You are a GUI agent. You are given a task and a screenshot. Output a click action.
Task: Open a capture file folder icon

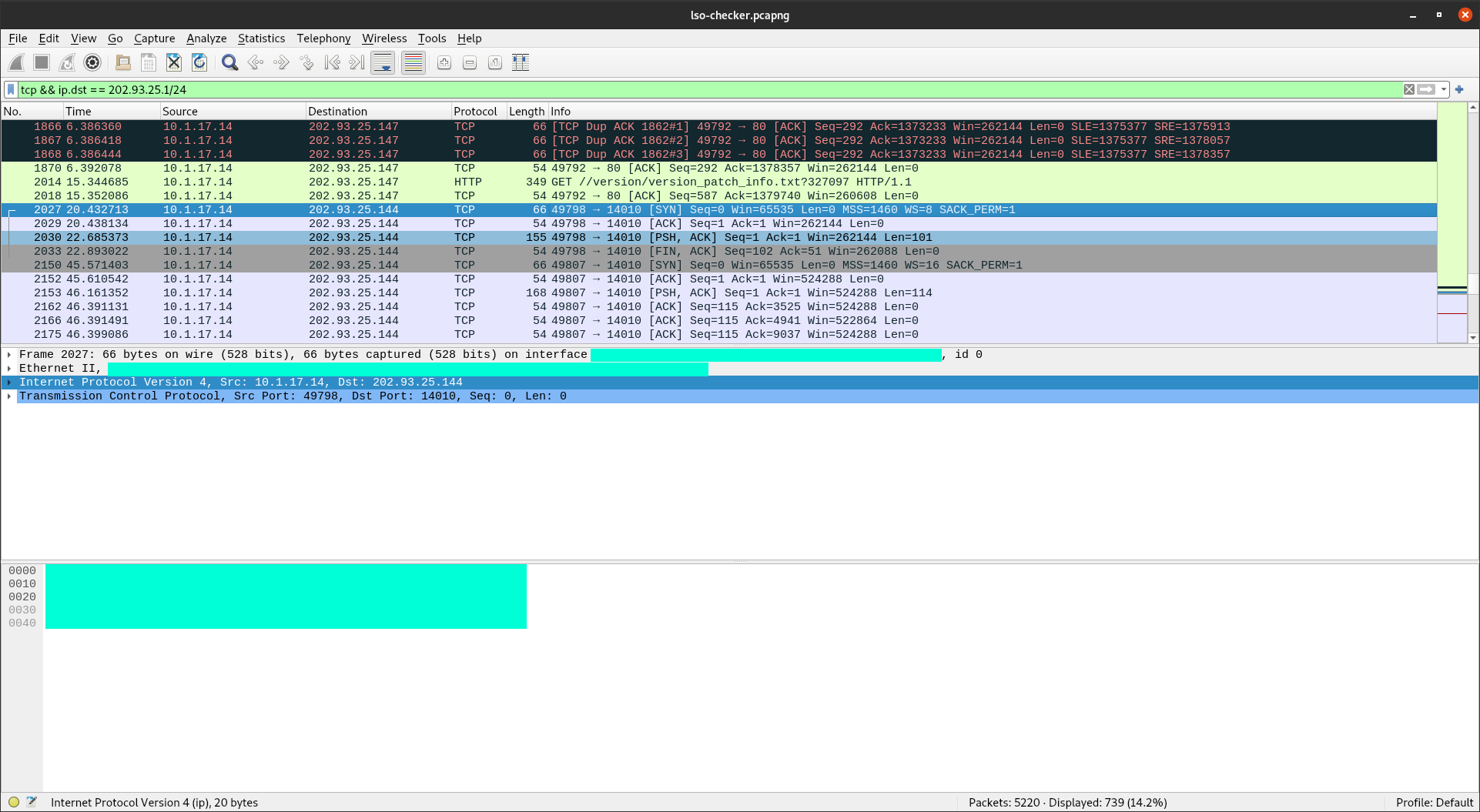[x=122, y=63]
